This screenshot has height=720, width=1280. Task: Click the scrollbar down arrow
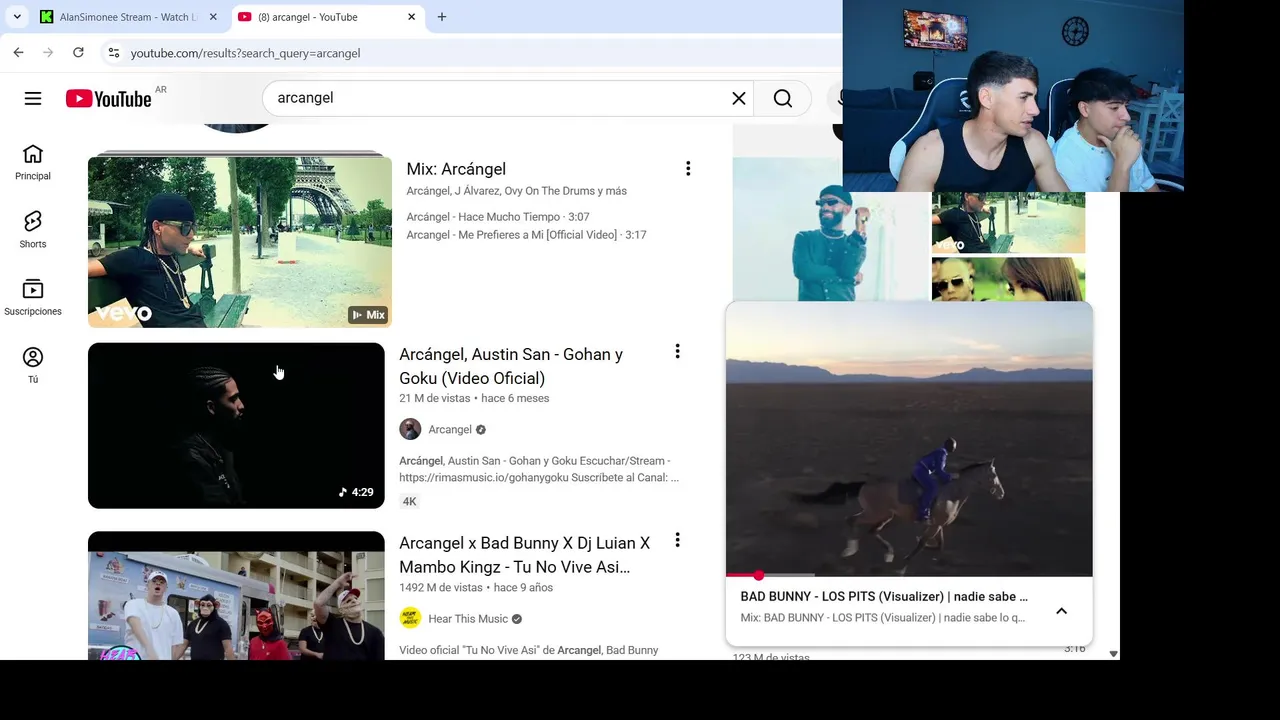[x=1113, y=654]
